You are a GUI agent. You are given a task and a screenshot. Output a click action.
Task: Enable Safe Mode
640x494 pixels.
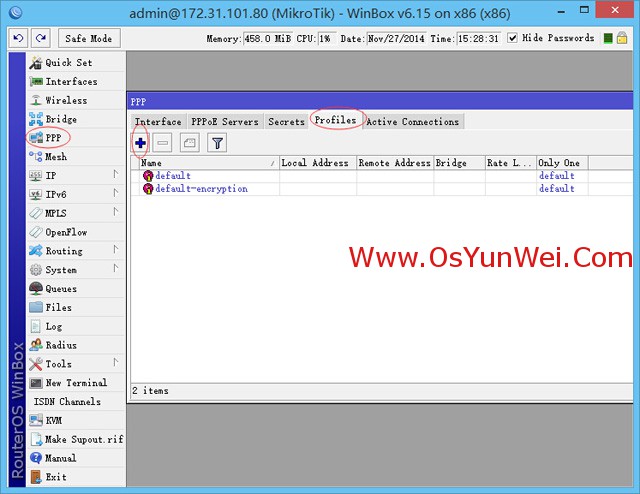(x=89, y=38)
